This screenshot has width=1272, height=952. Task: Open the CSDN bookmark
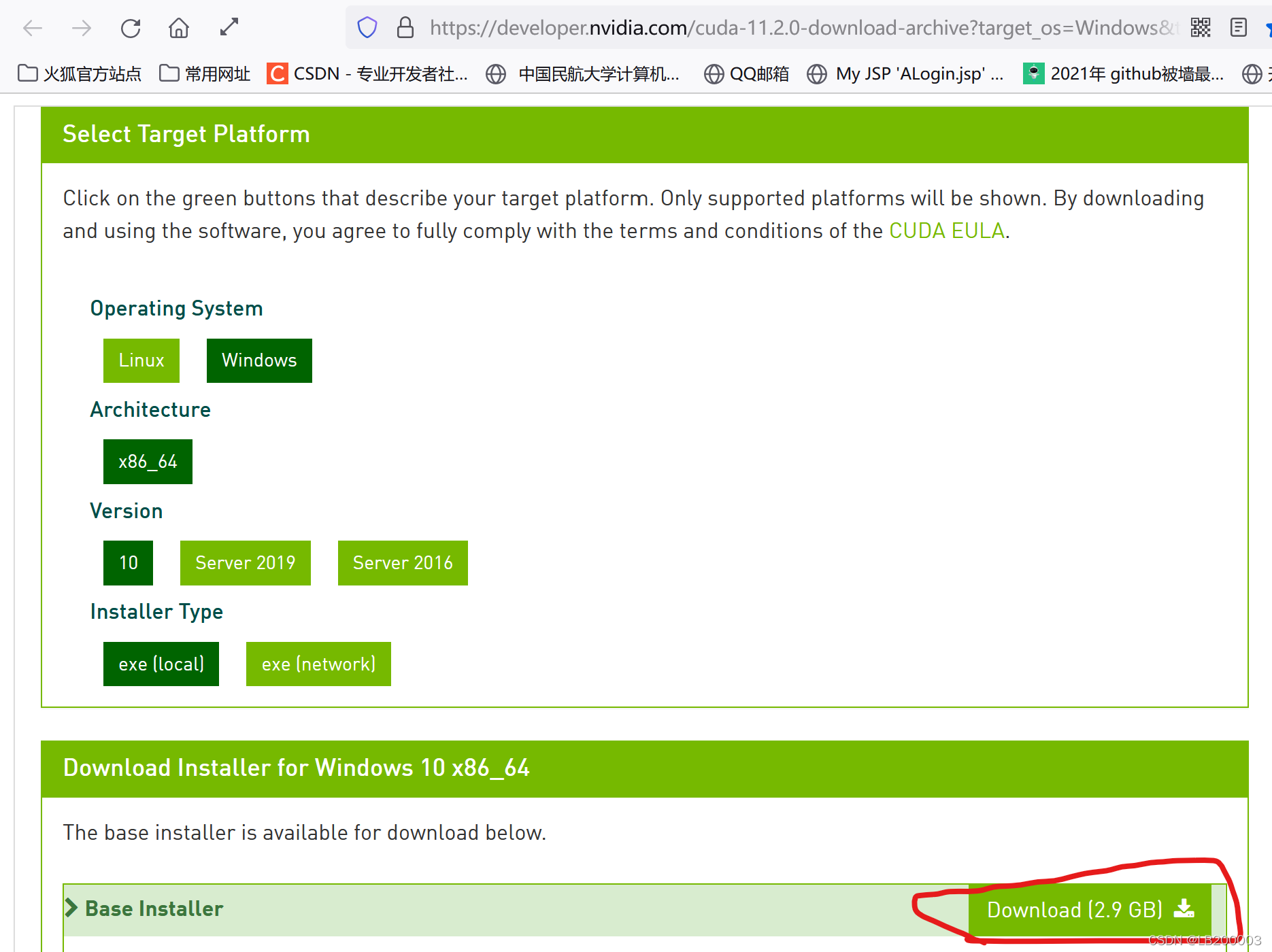pyautogui.click(x=367, y=73)
